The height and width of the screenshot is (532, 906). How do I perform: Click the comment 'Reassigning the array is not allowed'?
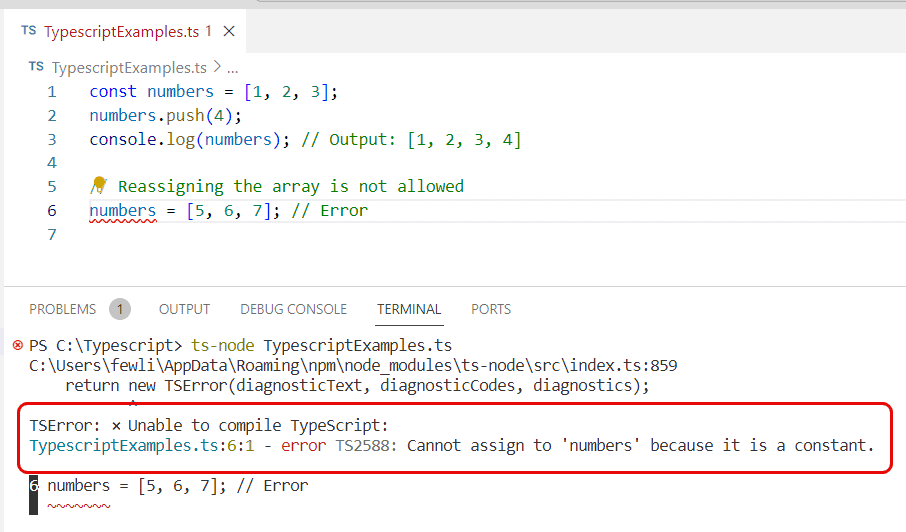(x=291, y=186)
